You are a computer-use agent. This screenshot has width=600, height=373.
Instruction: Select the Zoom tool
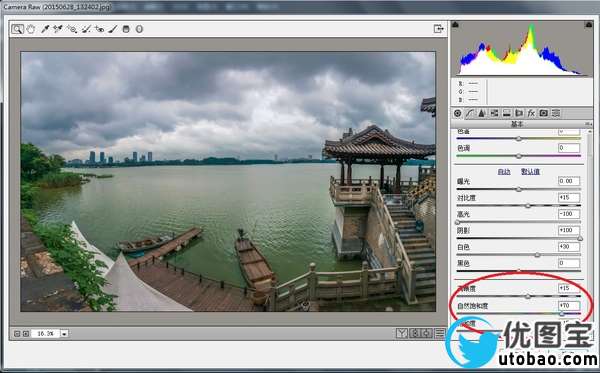click(x=17, y=29)
